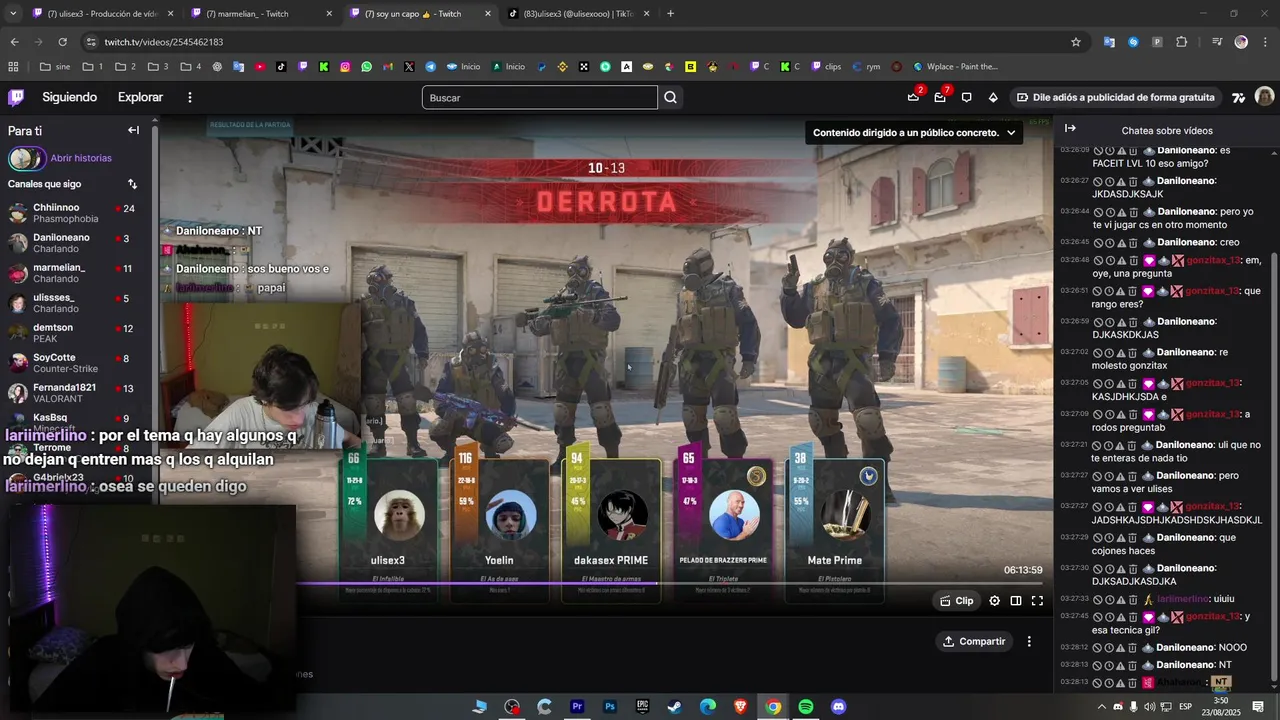Create a clip with the Clip button
1280x720 pixels.
click(x=957, y=601)
